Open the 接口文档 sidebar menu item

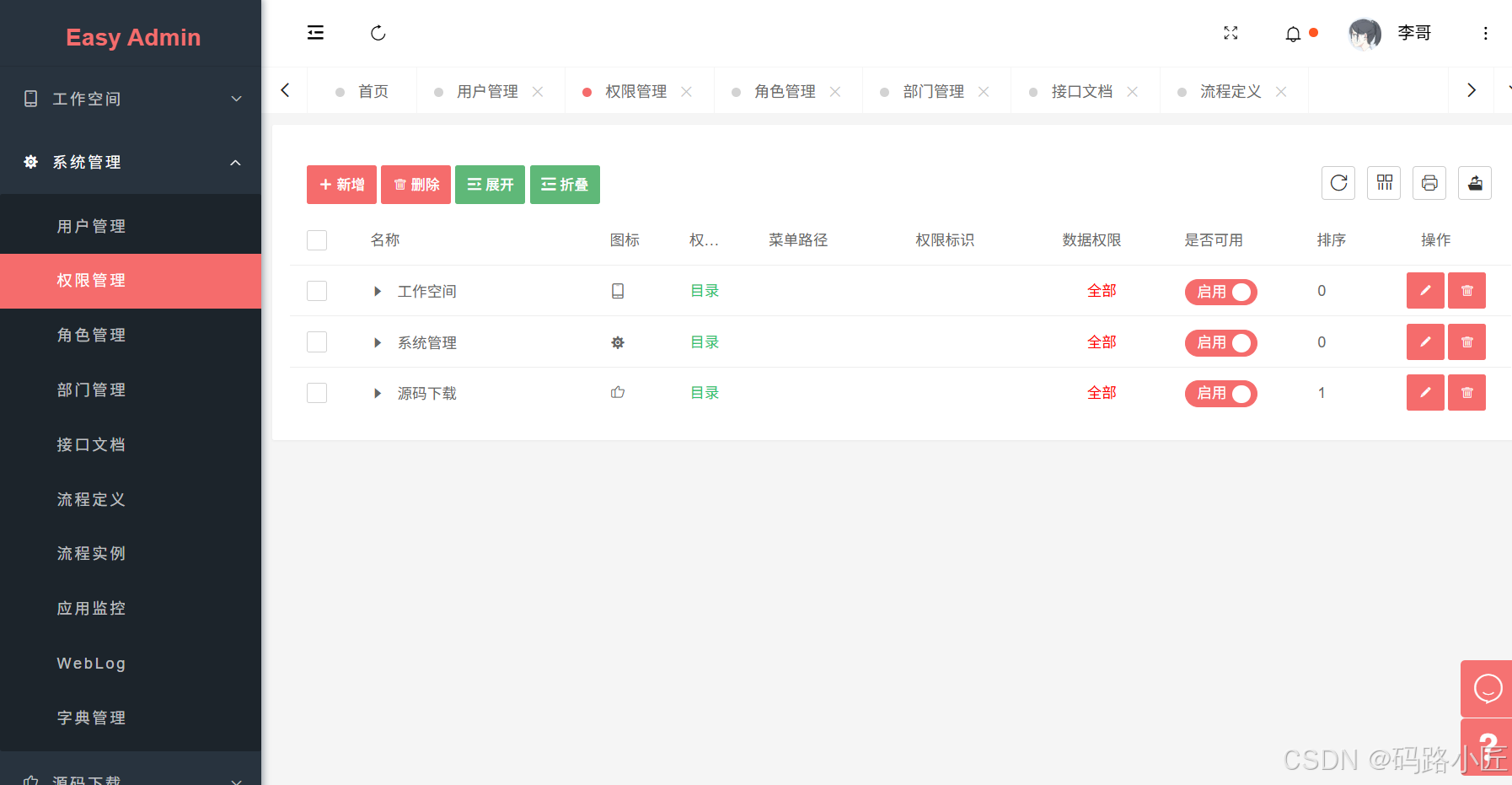(x=91, y=444)
